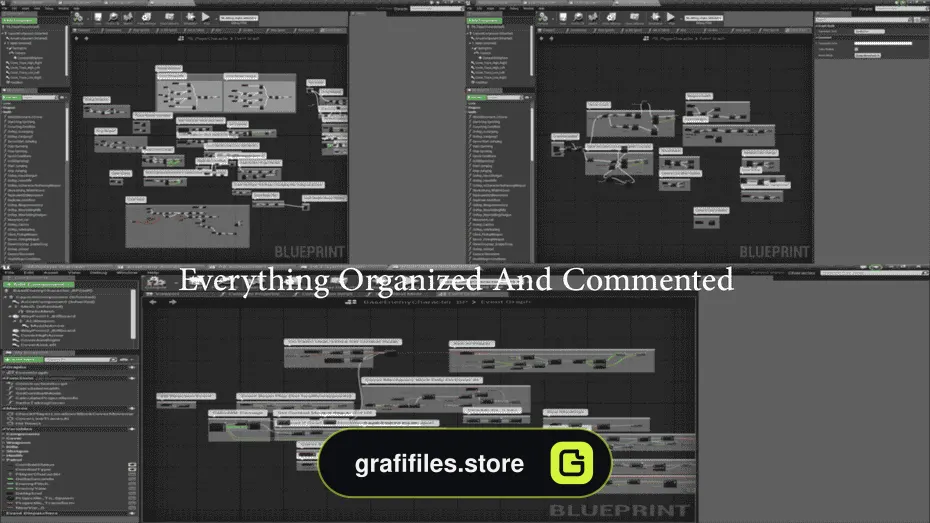Click graph forward arrow in top-left window
This screenshot has height=523, width=930.
click(87, 39)
